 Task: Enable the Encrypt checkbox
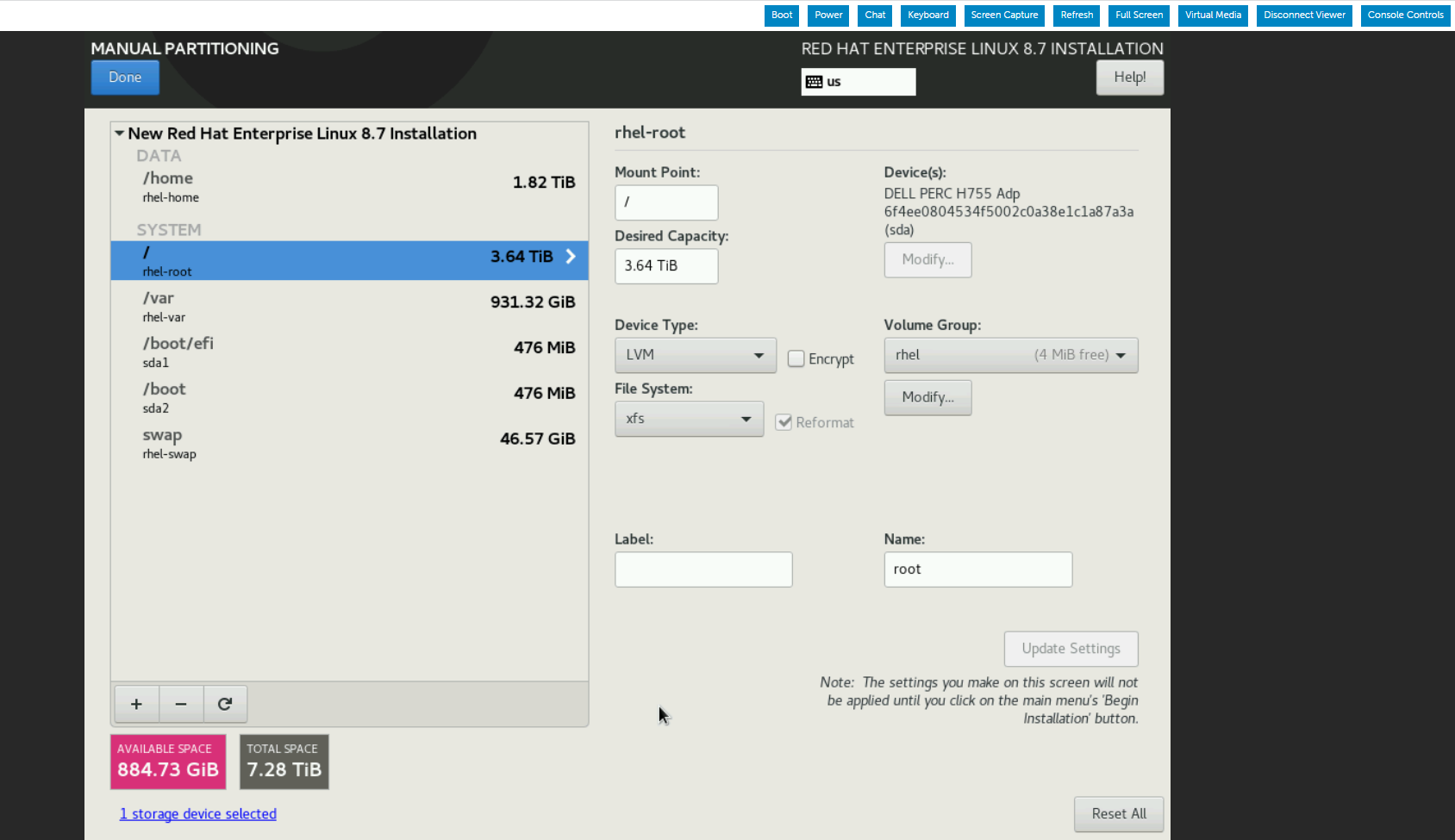tap(796, 358)
